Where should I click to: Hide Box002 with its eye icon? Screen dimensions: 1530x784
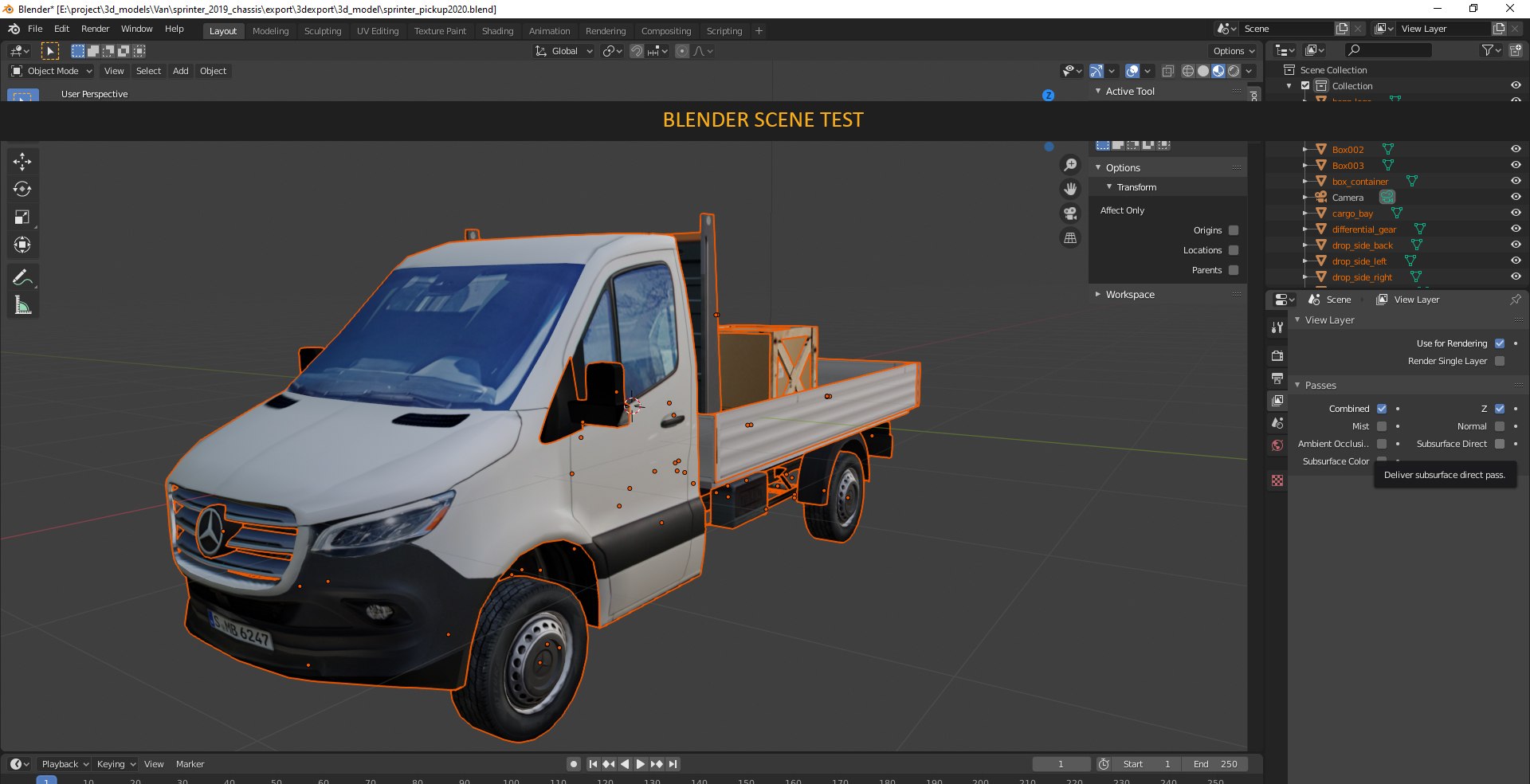[x=1516, y=149]
